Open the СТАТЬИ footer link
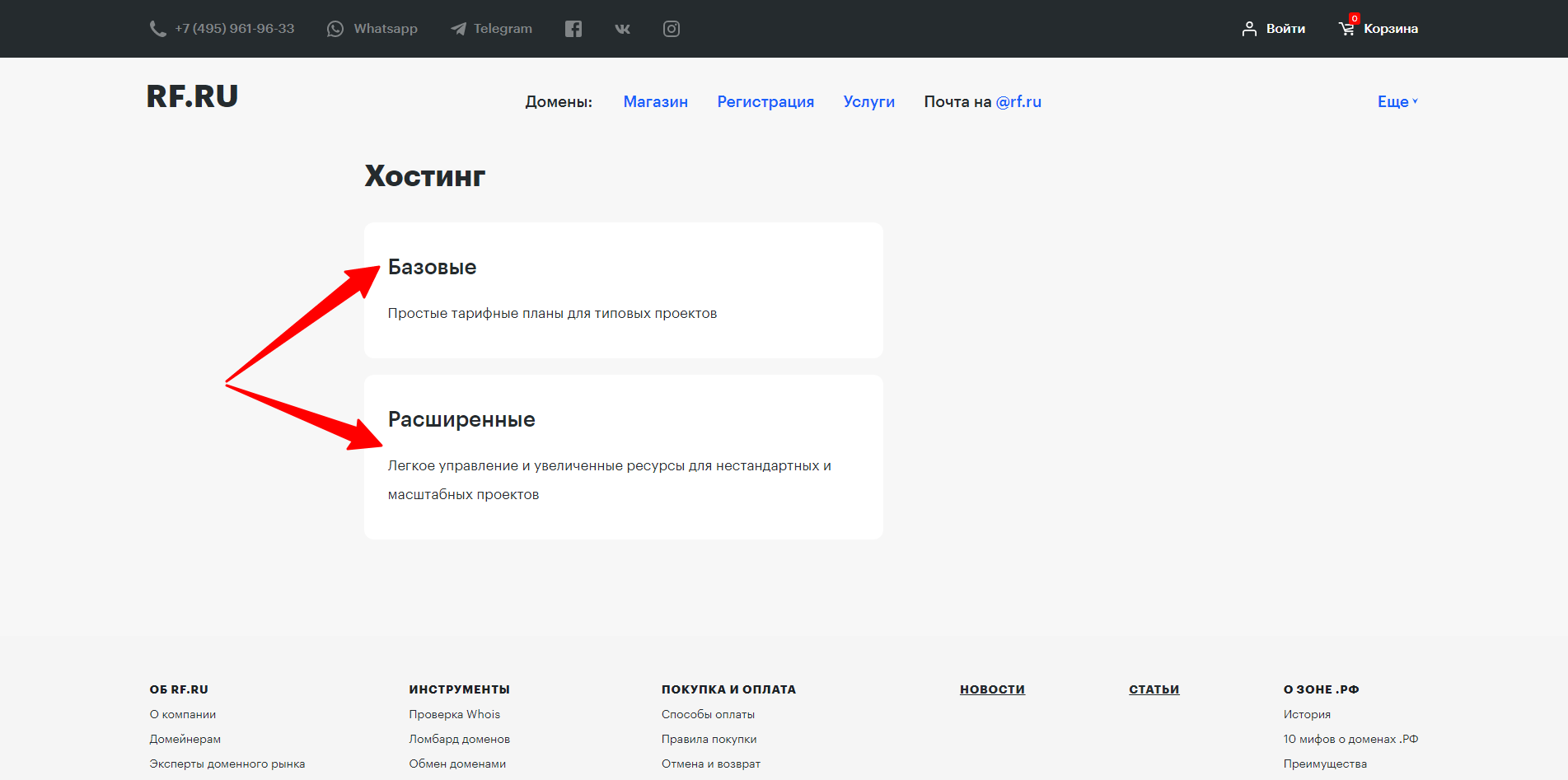 (x=1154, y=689)
